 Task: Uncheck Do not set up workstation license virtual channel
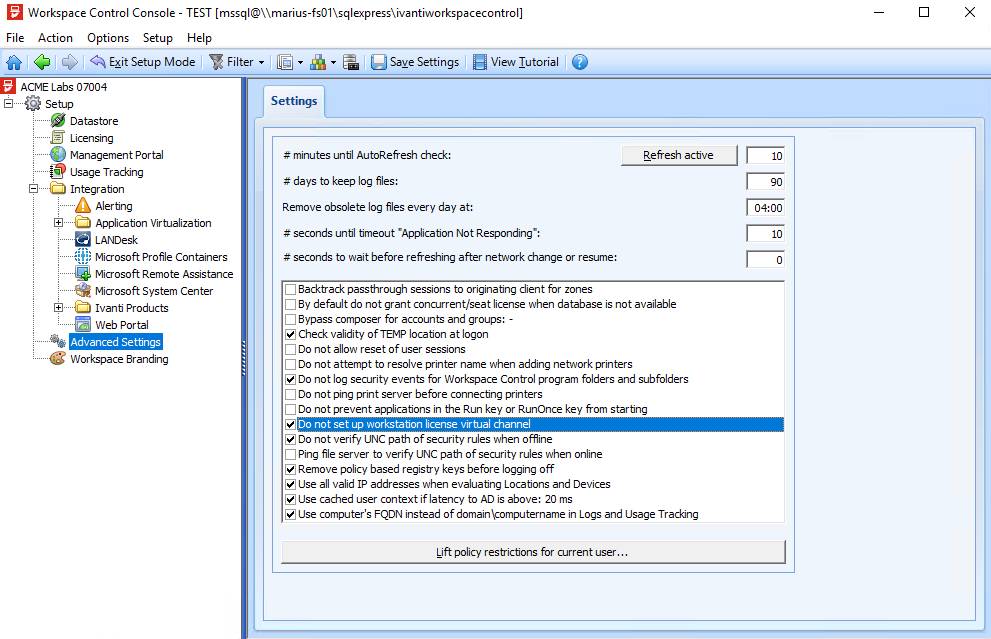(291, 424)
